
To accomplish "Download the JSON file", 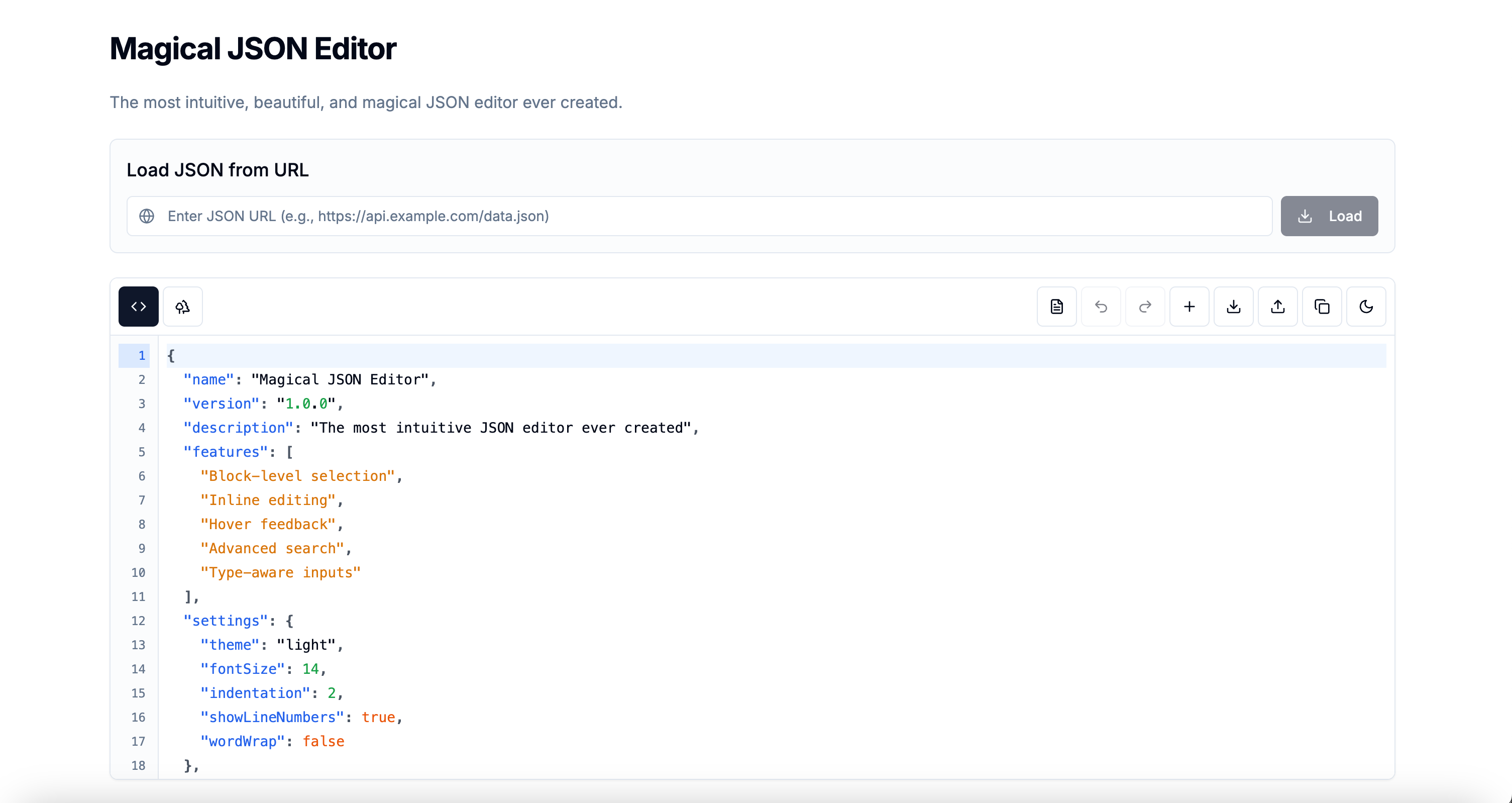I will 1233,307.
